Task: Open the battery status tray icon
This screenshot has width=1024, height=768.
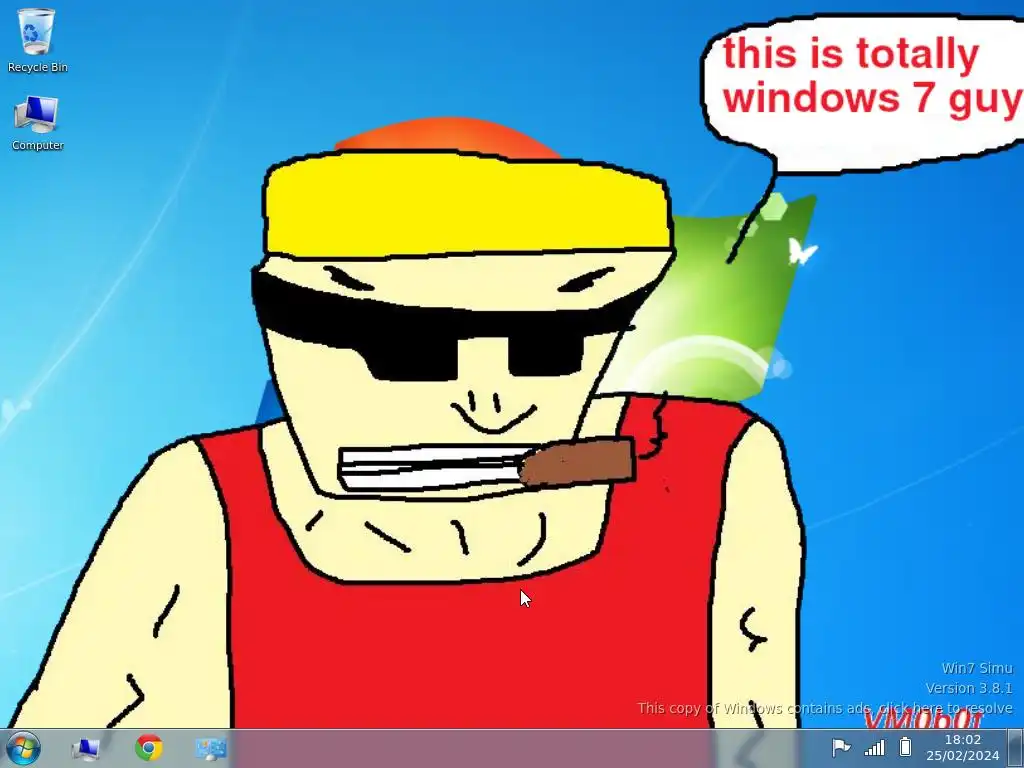Action: [905, 746]
